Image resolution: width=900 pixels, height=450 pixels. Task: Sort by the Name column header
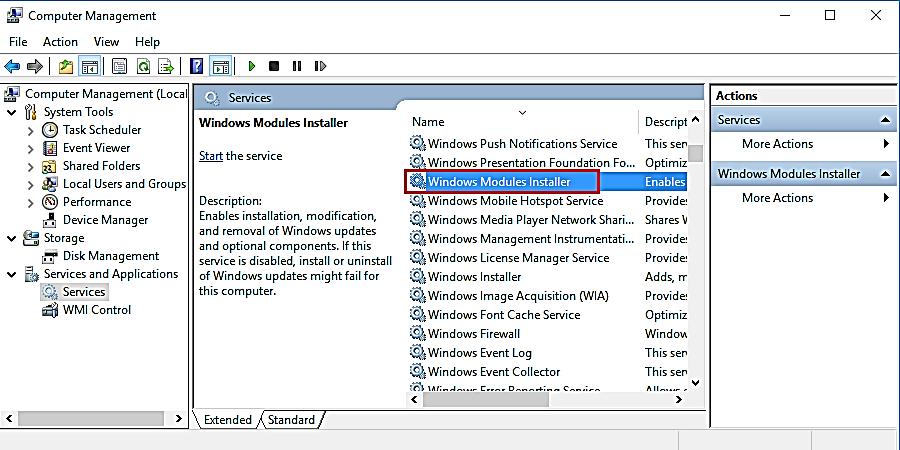(x=520, y=121)
